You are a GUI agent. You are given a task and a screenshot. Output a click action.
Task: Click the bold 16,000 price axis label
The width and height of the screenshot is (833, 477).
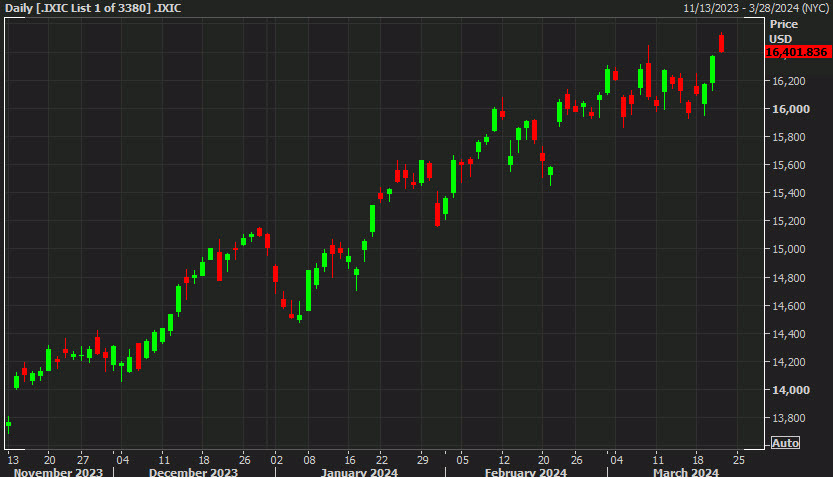click(x=790, y=109)
